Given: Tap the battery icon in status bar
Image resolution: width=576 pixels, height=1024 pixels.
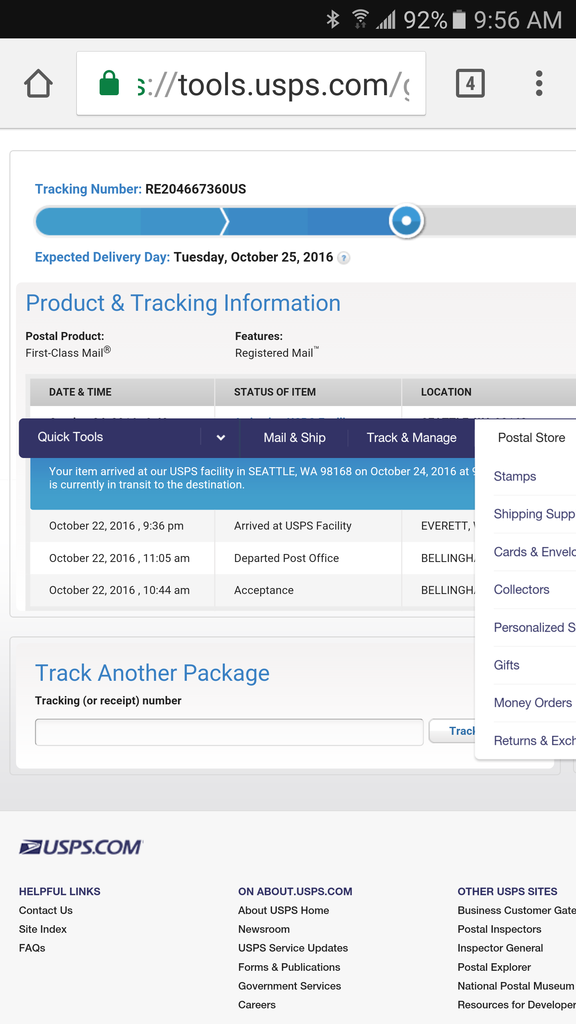Looking at the screenshot, I should 459,20.
